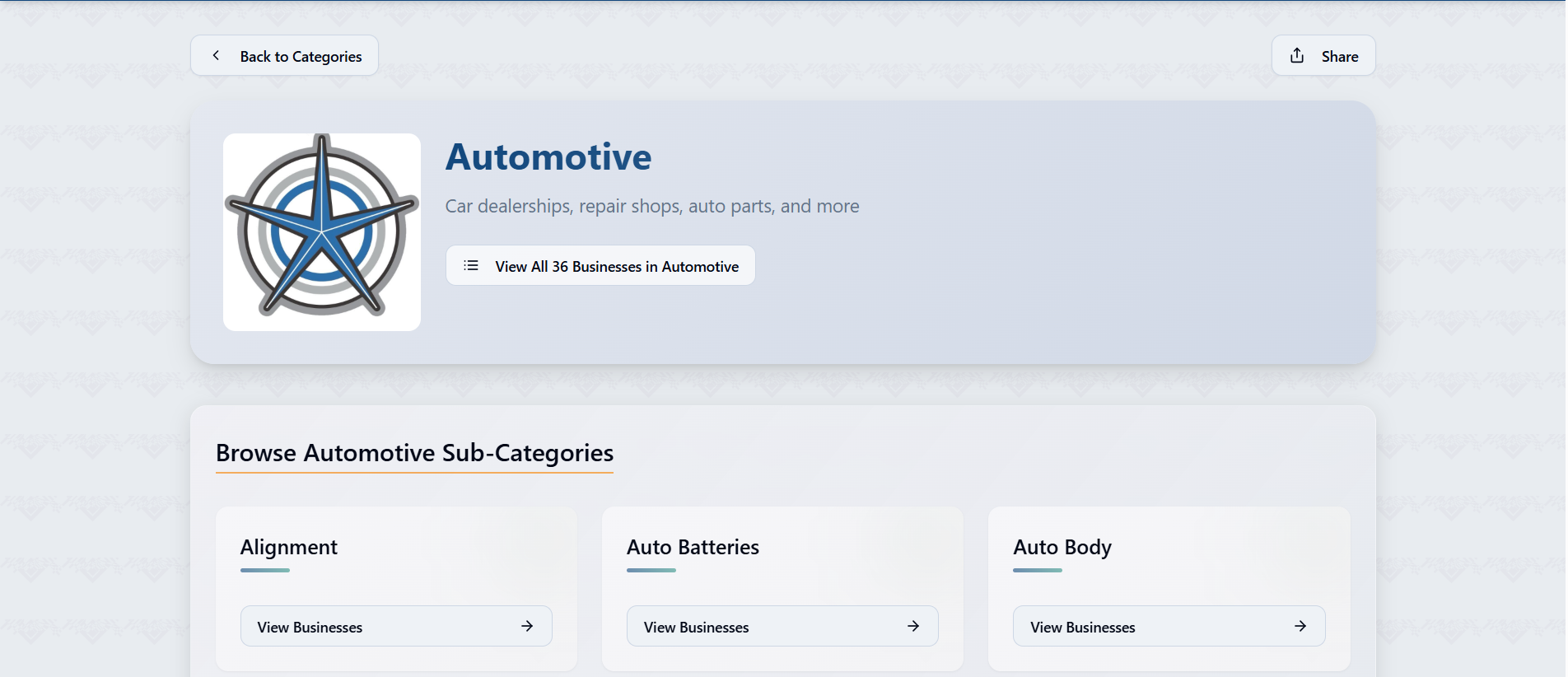This screenshot has width=1568, height=677.
Task: Click the teal accent bar under Alignment
Action: click(265, 570)
